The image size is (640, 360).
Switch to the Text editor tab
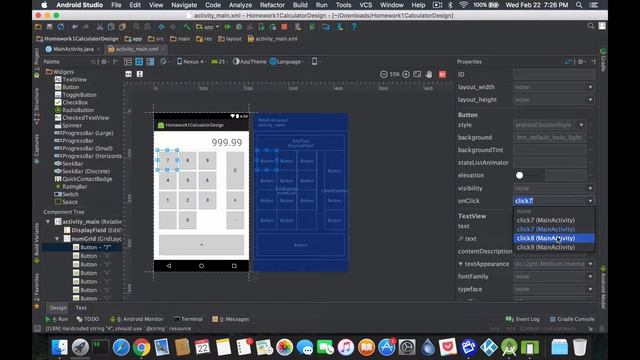81,308
